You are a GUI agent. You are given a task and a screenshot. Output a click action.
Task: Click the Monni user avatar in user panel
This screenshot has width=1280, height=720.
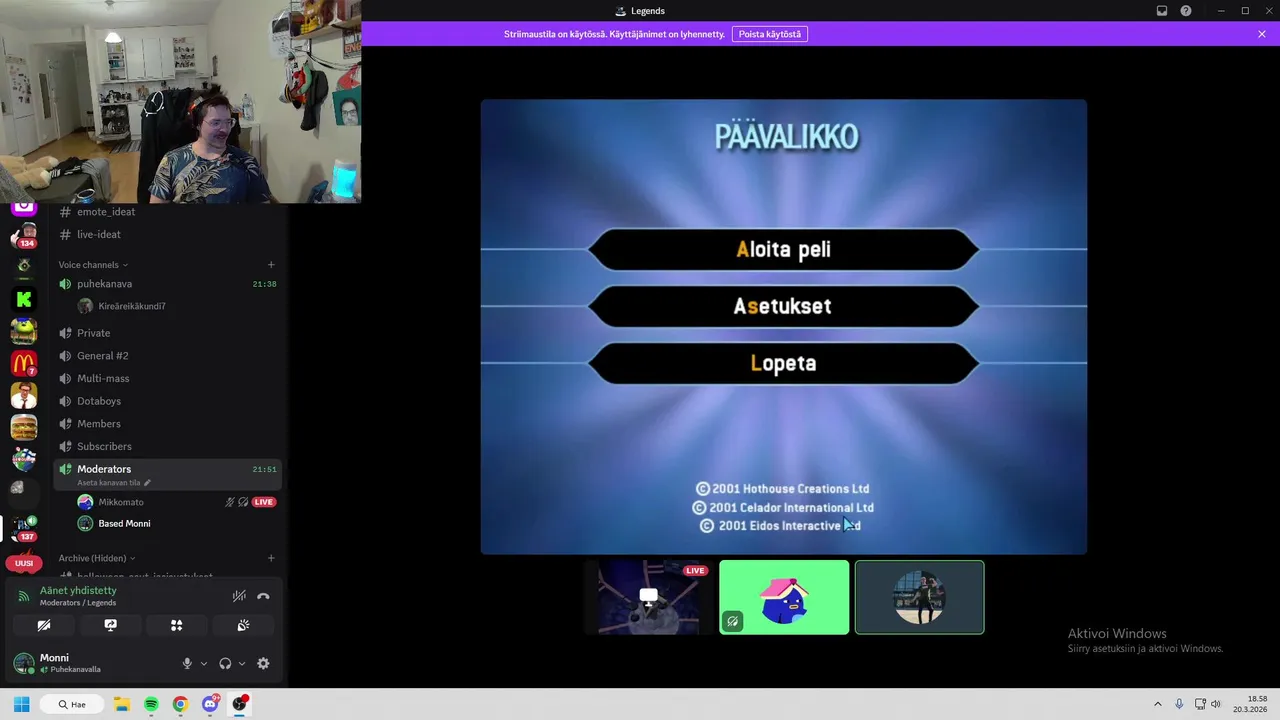[24, 663]
